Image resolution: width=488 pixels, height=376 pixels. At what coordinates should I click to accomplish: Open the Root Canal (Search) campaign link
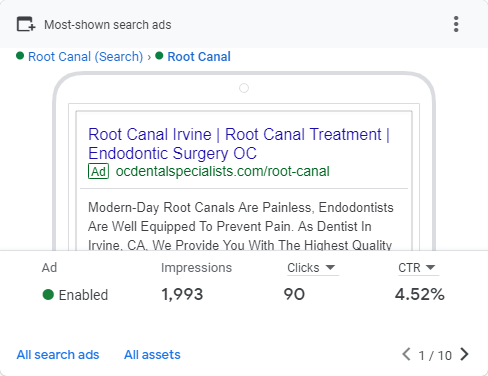86,57
